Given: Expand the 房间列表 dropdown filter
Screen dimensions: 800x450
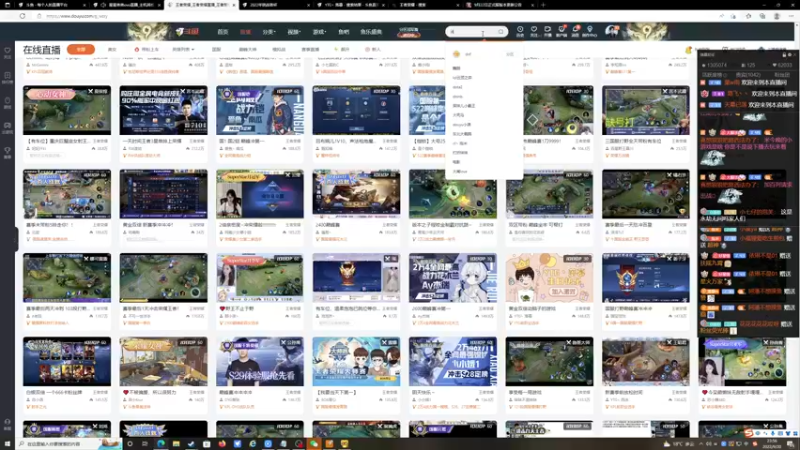Looking at the screenshot, I should (x=183, y=49).
